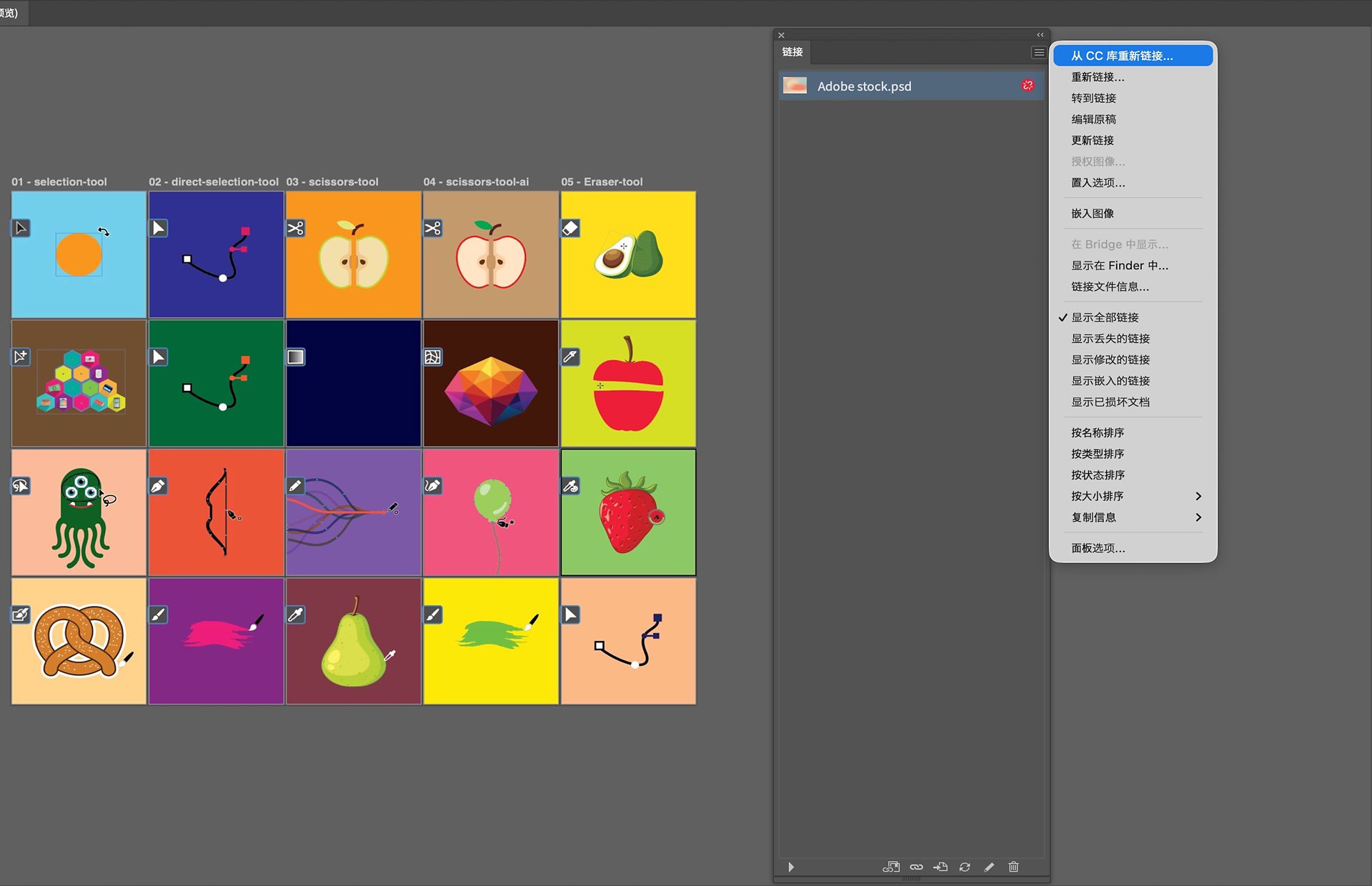
Task: Open 链接文件信息... menu entry
Action: click(x=1133, y=287)
